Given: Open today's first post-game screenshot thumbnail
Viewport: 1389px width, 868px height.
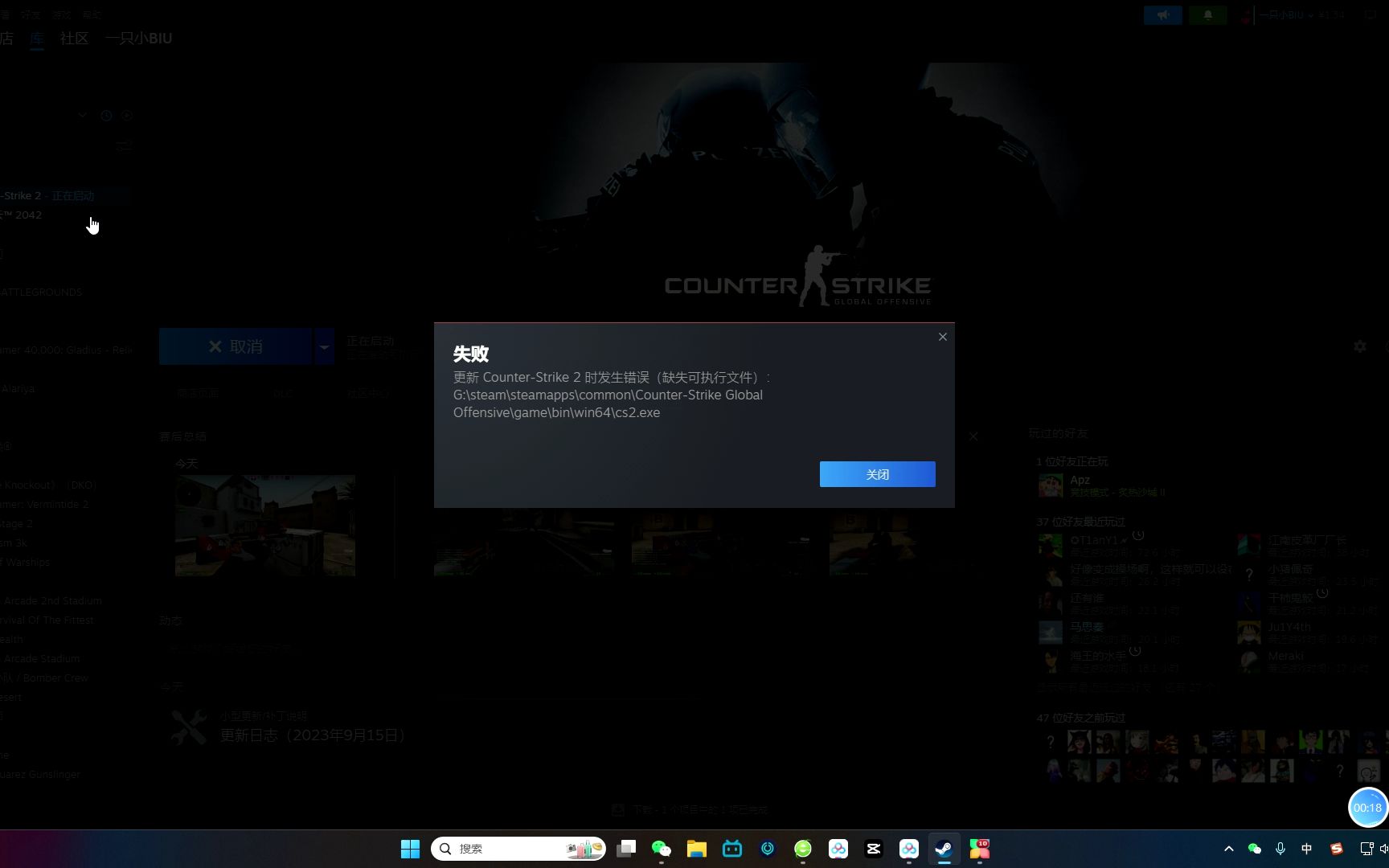Looking at the screenshot, I should (x=265, y=526).
